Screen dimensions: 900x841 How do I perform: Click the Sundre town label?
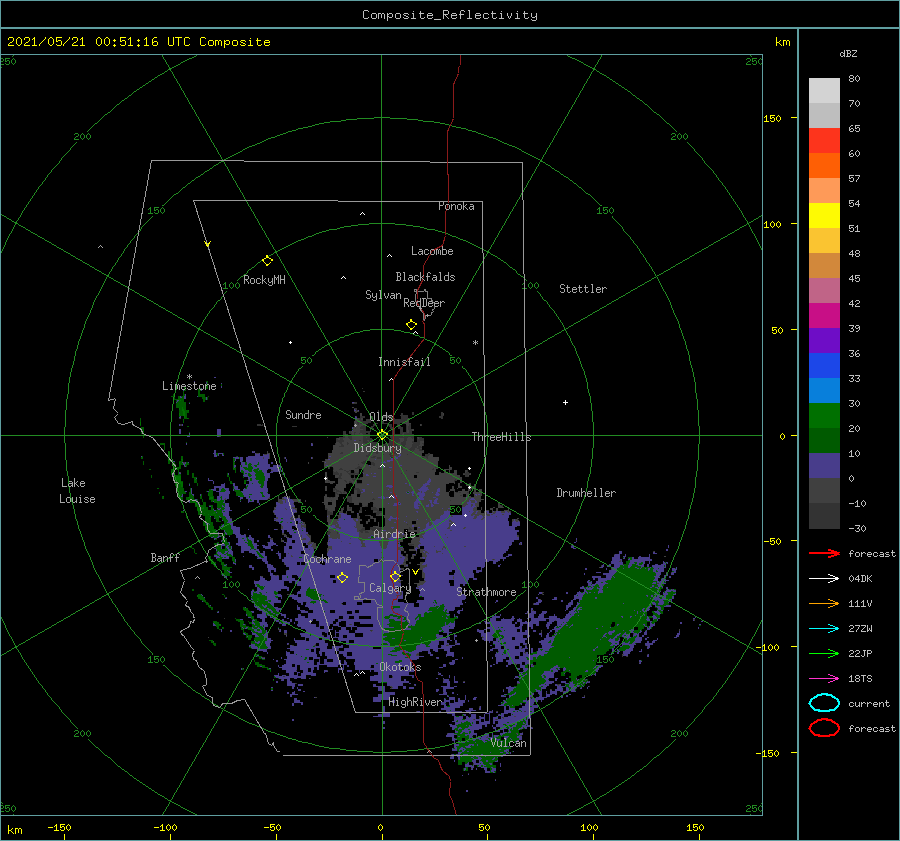pyautogui.click(x=303, y=414)
